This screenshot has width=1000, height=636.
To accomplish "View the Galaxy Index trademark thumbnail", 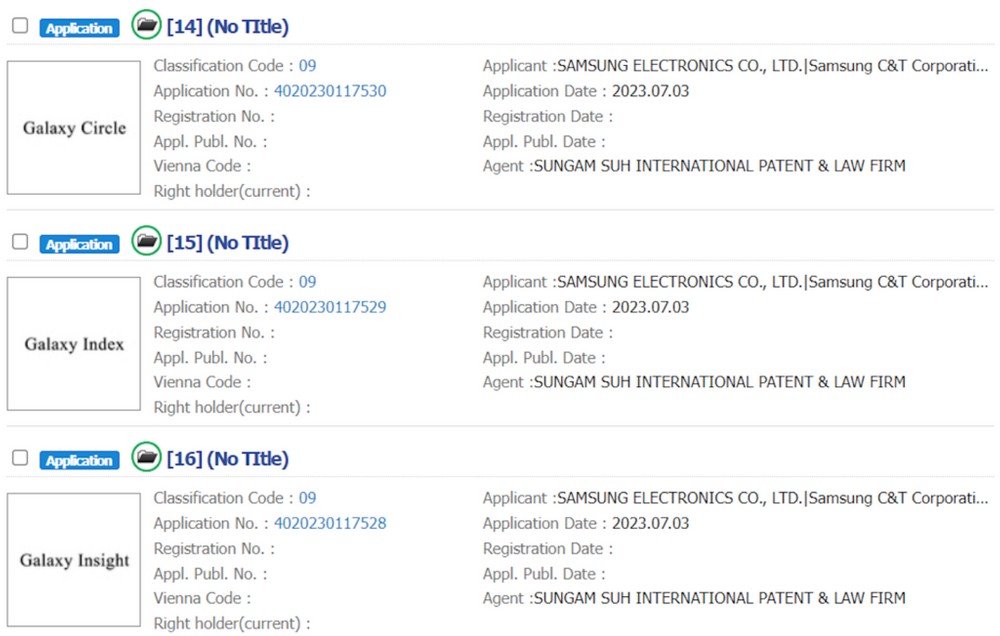I will click(74, 344).
